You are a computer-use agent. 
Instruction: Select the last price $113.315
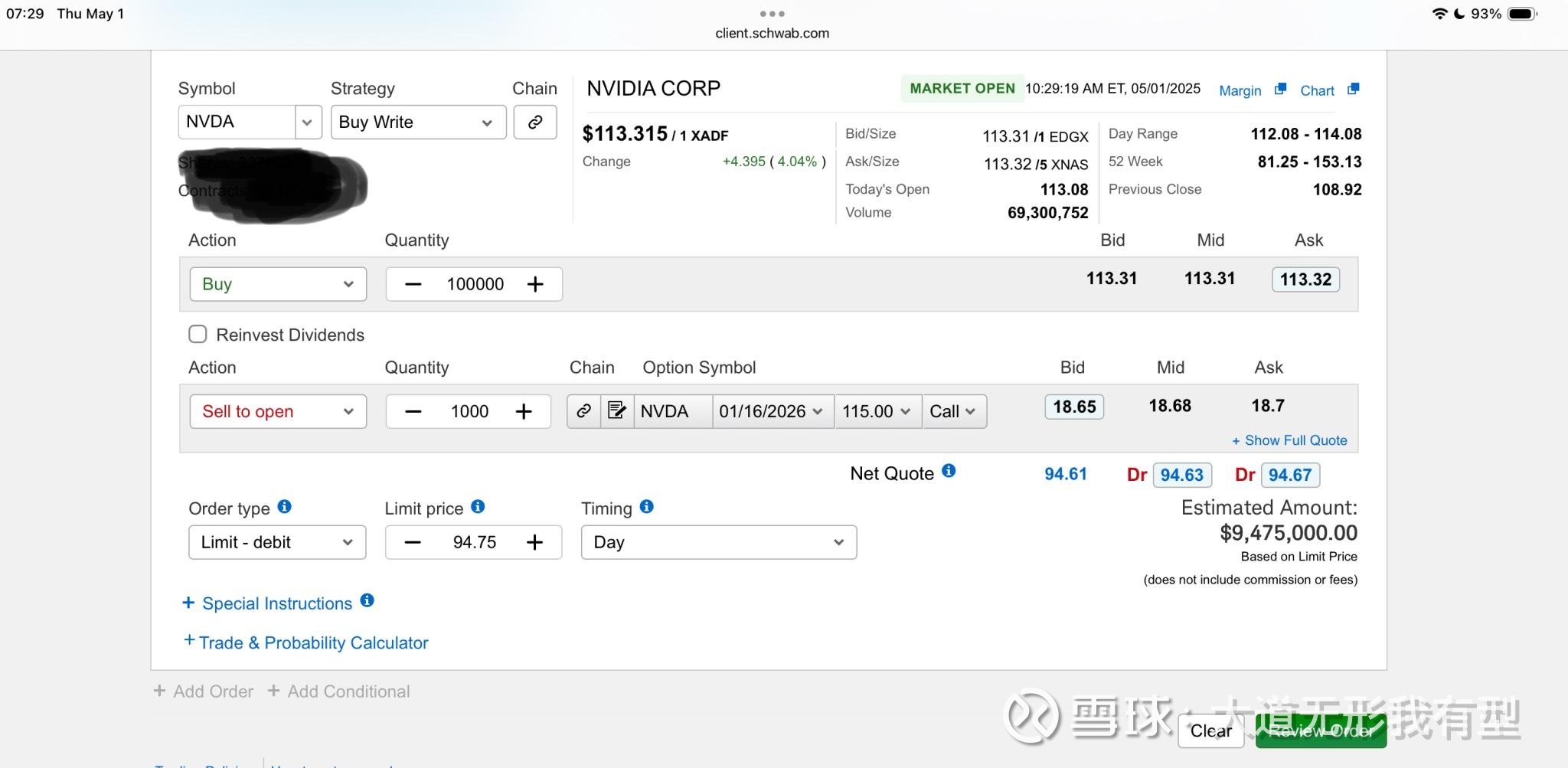pos(625,133)
